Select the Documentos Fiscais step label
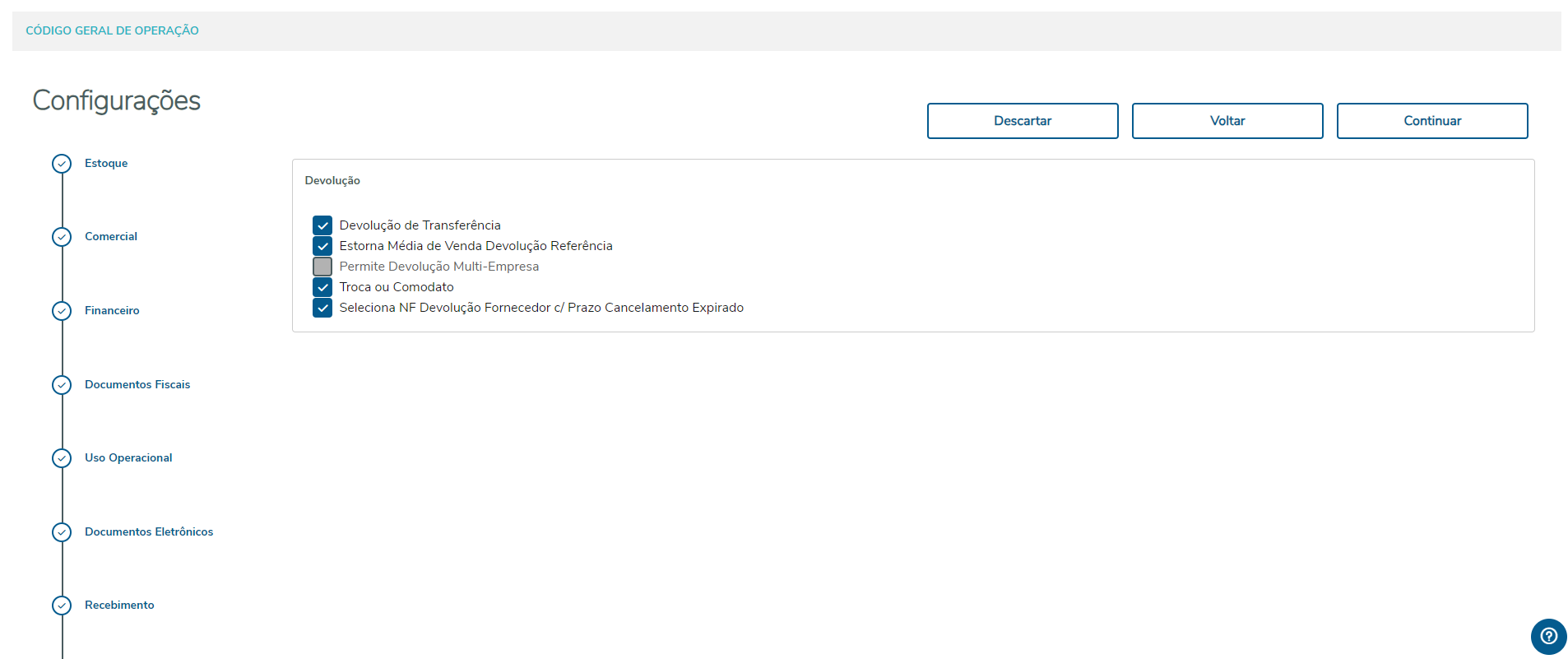Viewport: 1568px width, 659px height. click(137, 385)
